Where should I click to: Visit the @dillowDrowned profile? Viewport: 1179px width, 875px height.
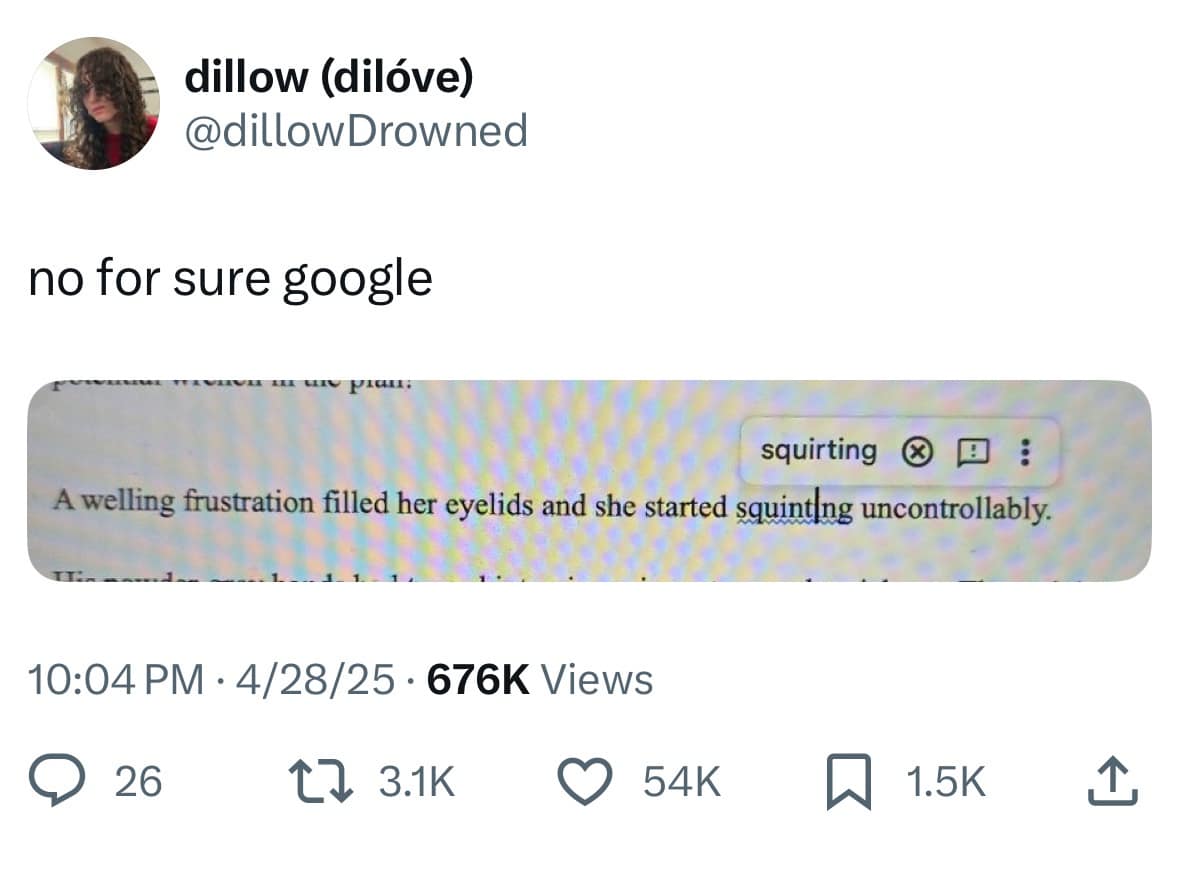click(357, 130)
